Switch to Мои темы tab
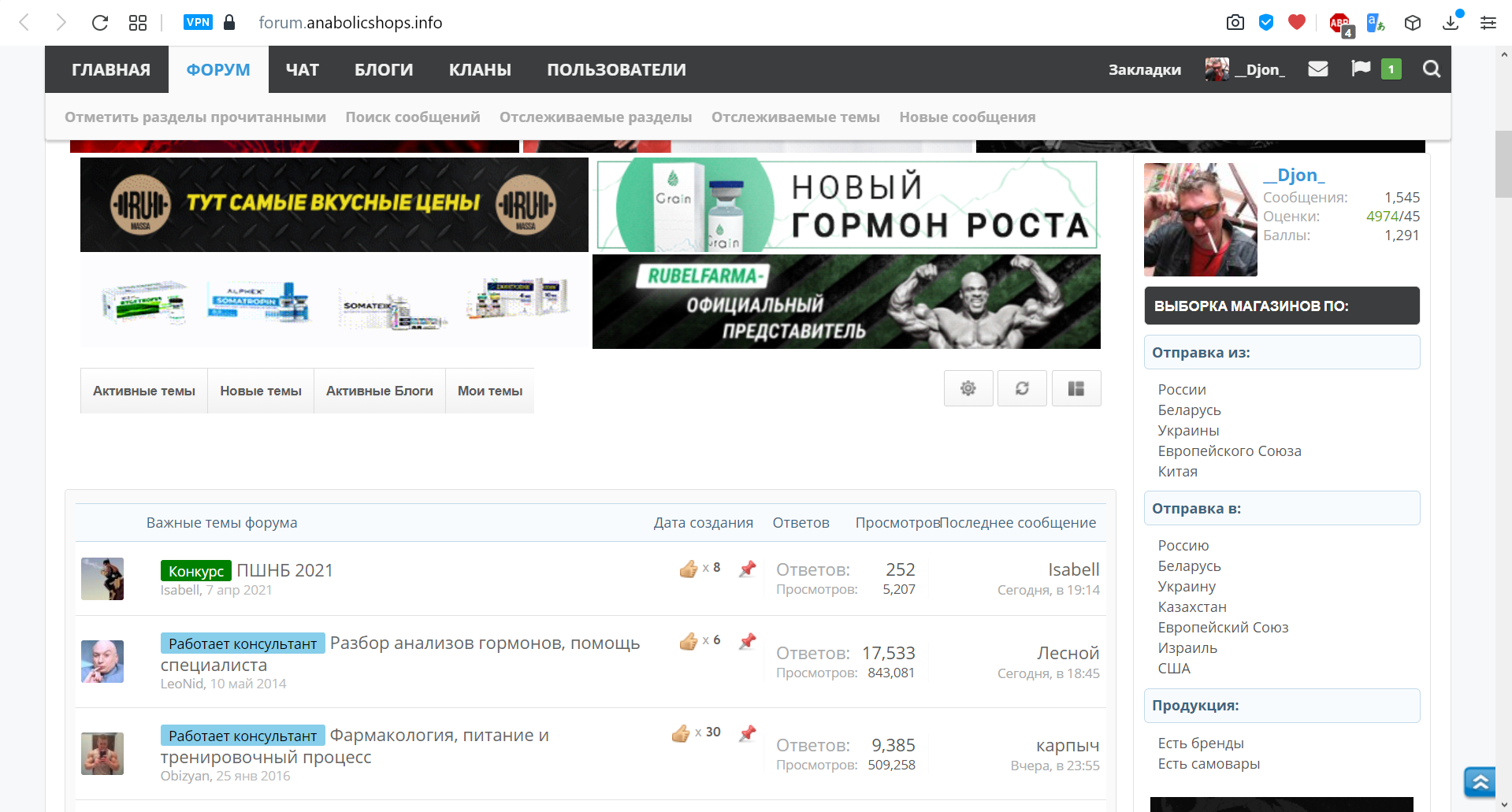Screen dimensions: 1512x812 click(x=490, y=391)
